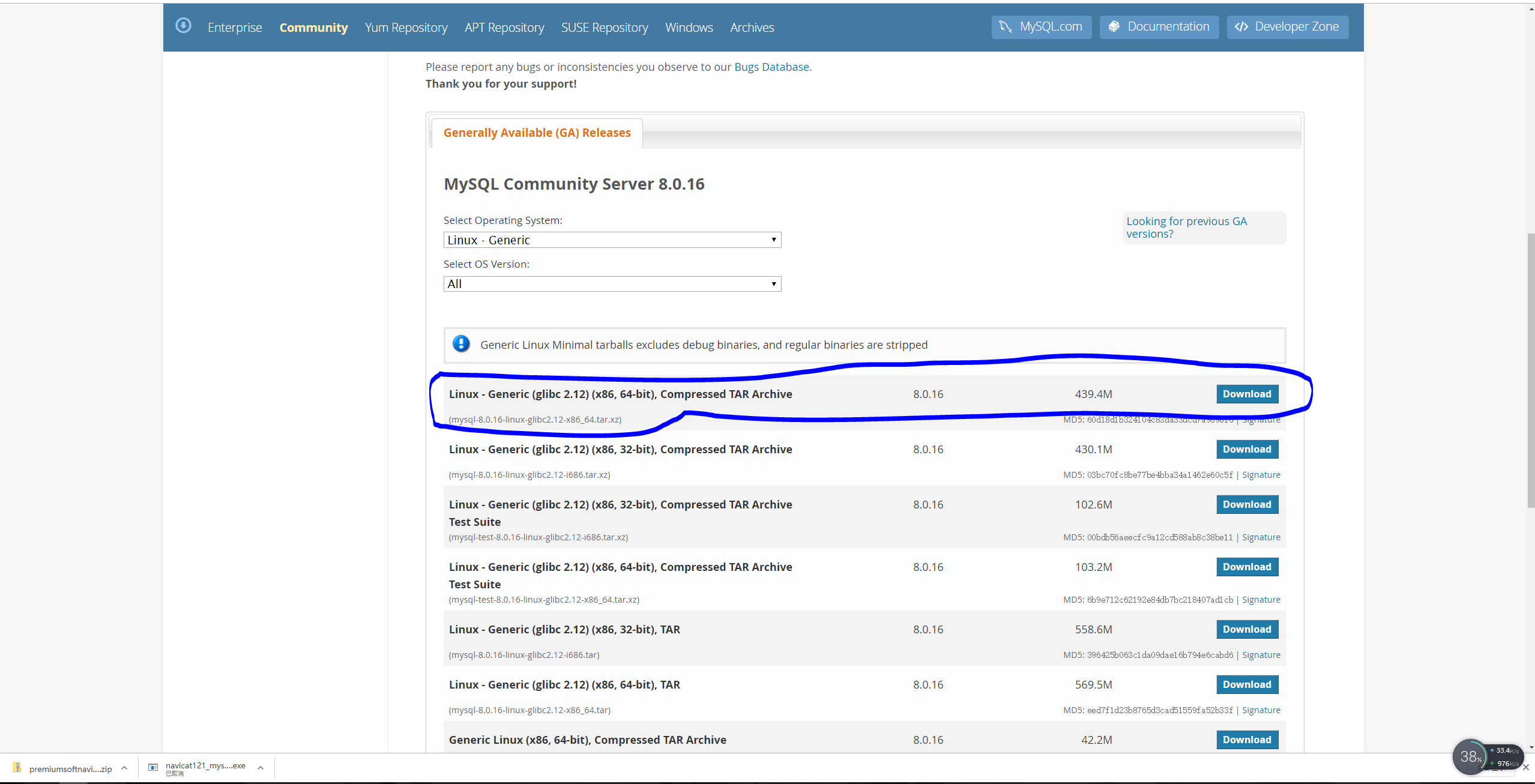Click the book icon on the Documentation button
The width and height of the screenshot is (1535, 784).
pos(1114,27)
